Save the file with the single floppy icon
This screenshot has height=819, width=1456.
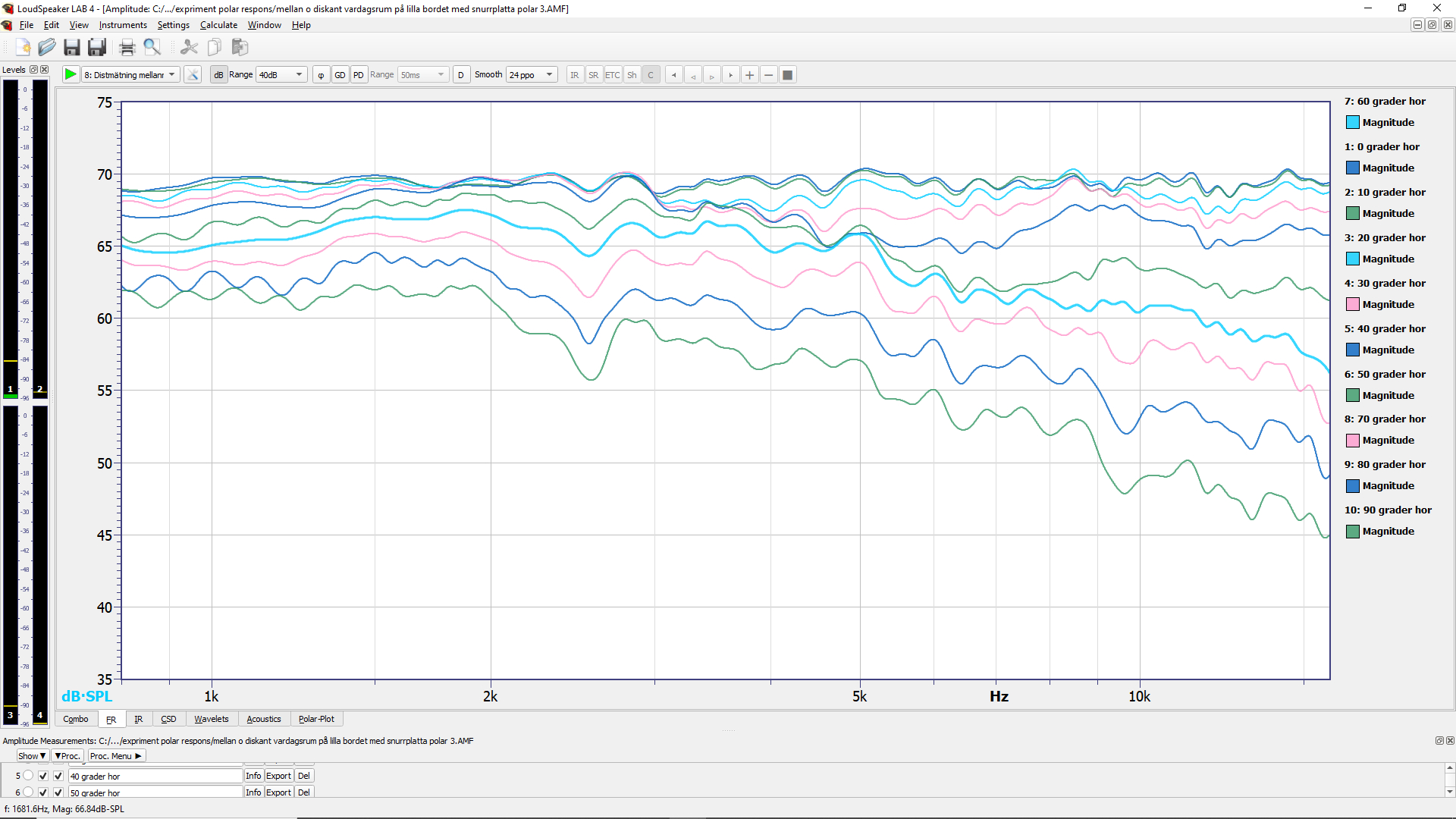[72, 48]
